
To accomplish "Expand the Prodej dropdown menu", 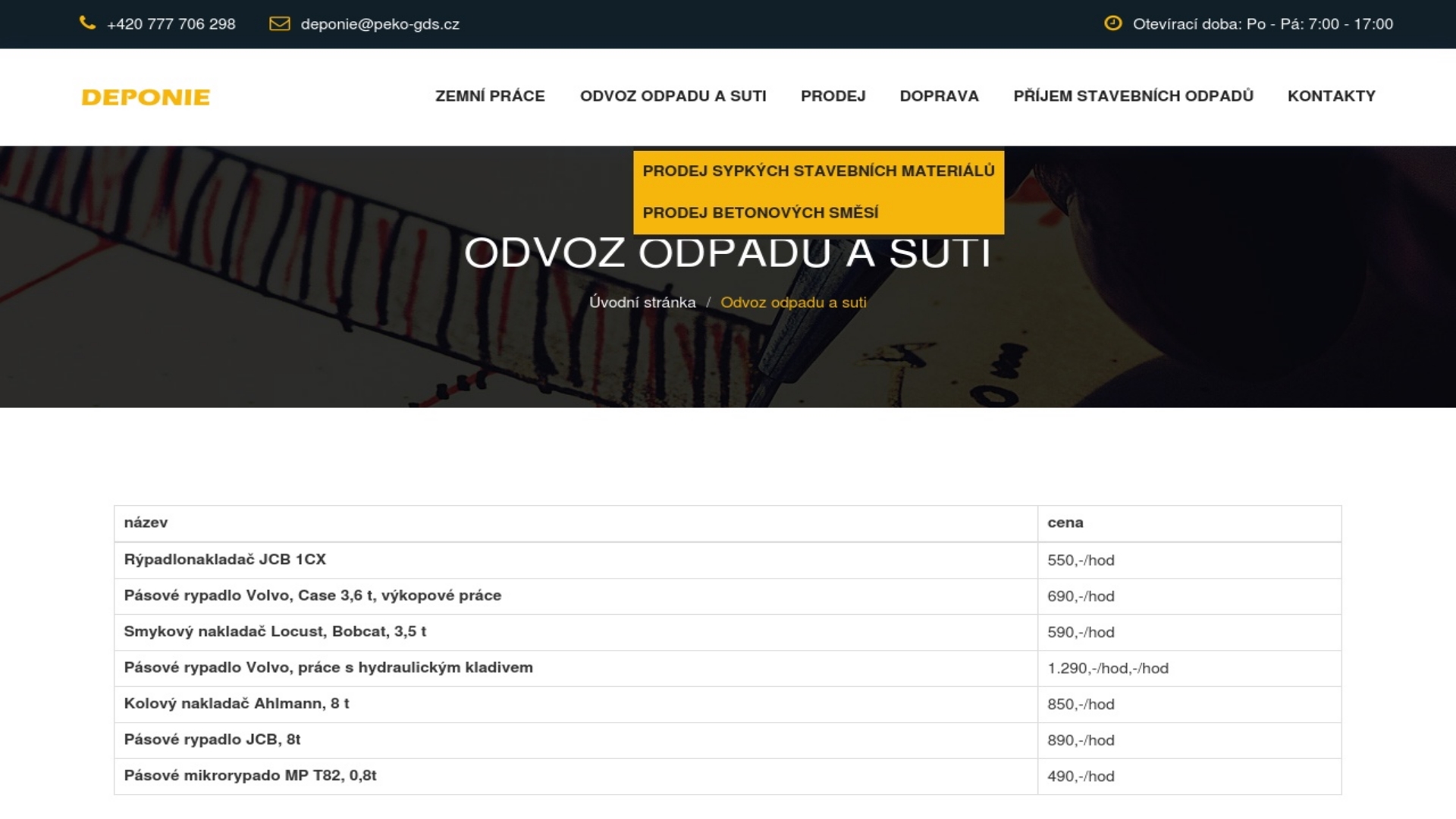I will coord(833,96).
